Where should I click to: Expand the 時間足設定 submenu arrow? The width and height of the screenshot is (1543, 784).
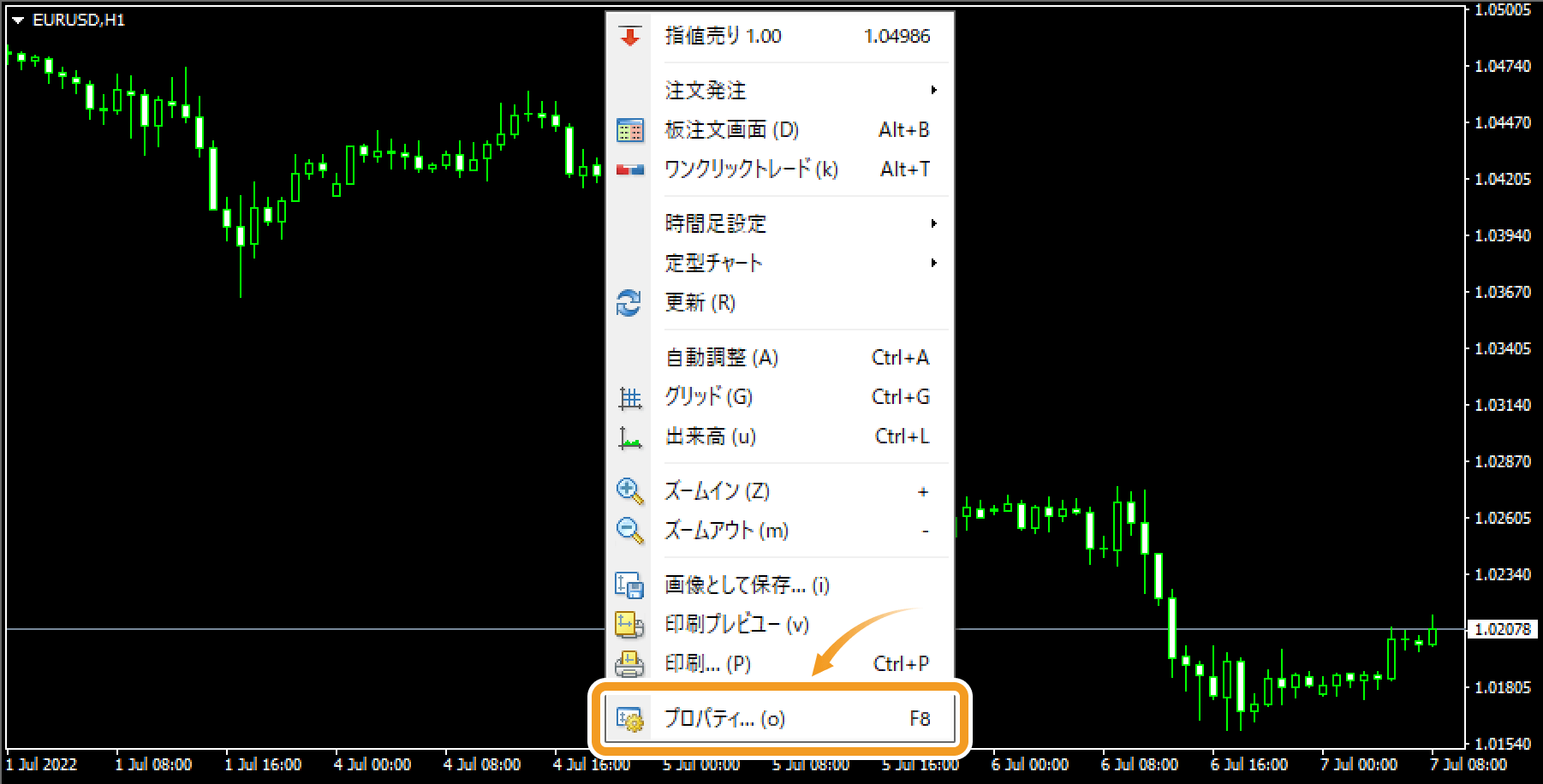(x=934, y=223)
